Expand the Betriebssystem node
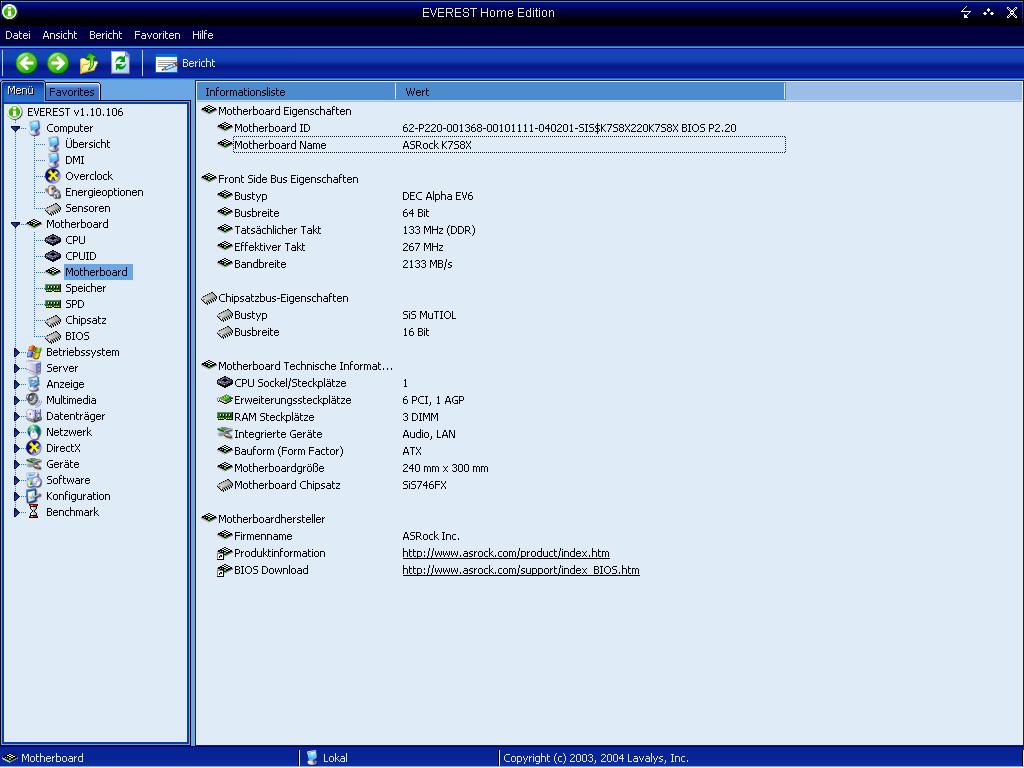 pyautogui.click(x=17, y=352)
